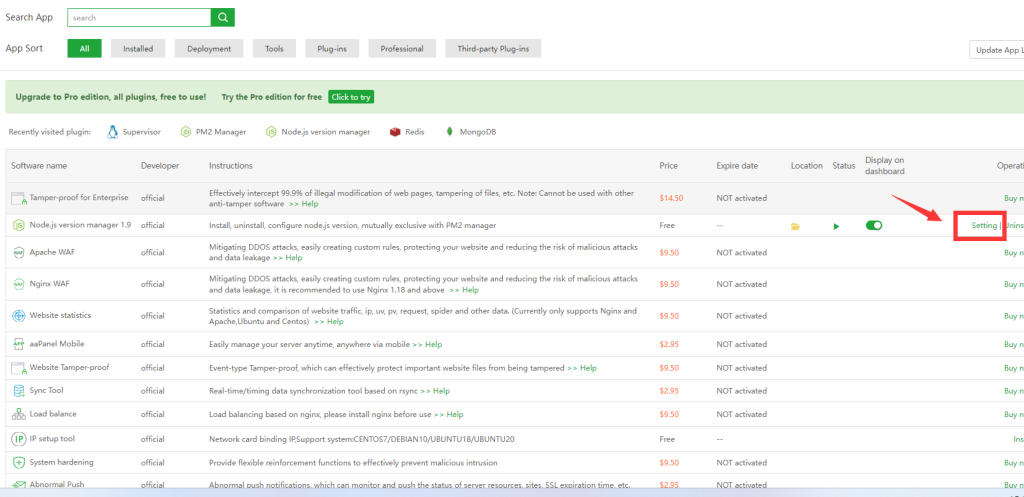The width and height of the screenshot is (1024, 497).
Task: Select the Third-party Plug-ins tab
Action: point(493,48)
